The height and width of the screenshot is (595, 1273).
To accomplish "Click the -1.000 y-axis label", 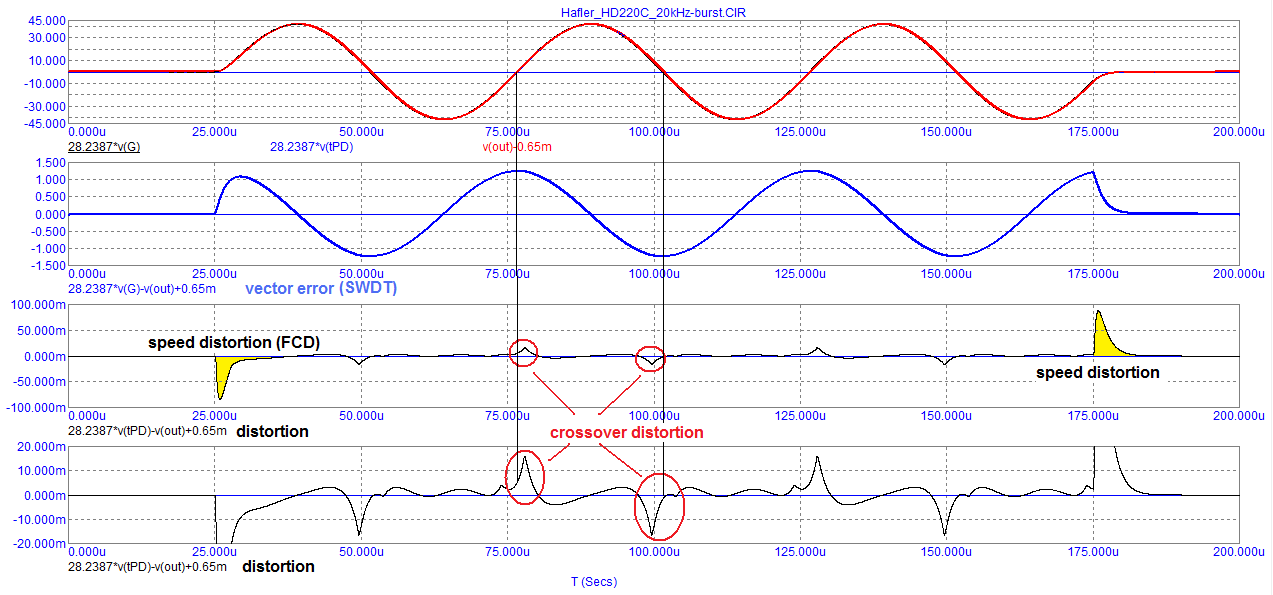I will (x=48, y=249).
